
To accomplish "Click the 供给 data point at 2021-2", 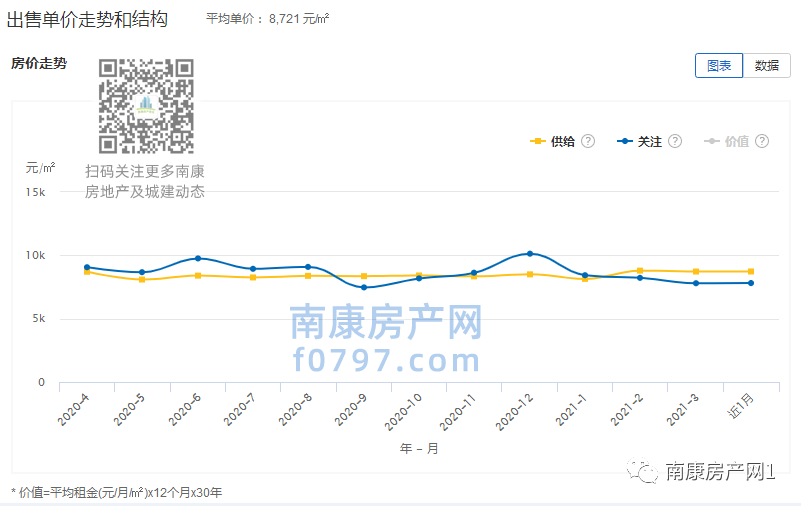I will 640,270.
